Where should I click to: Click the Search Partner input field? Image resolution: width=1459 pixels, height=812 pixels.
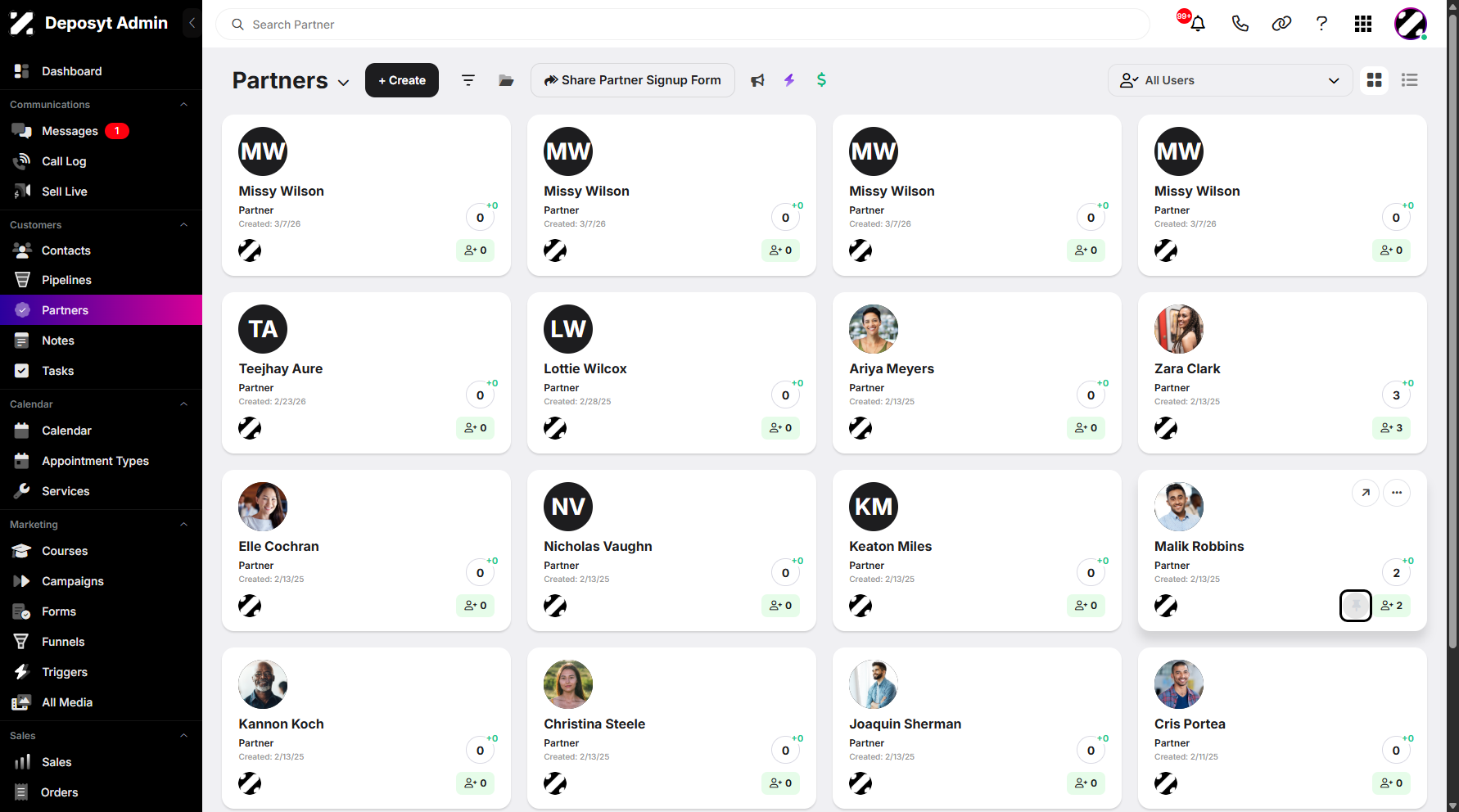[683, 25]
